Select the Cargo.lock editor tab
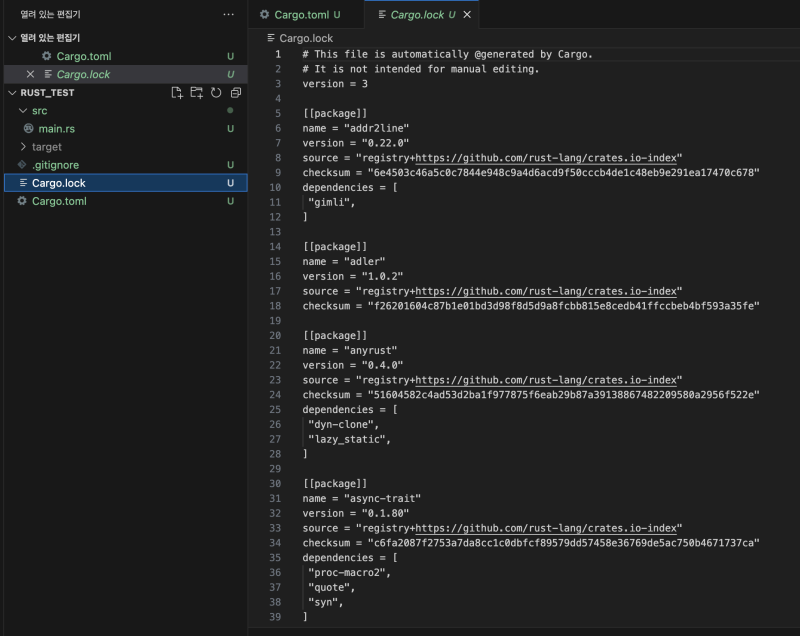 415,15
